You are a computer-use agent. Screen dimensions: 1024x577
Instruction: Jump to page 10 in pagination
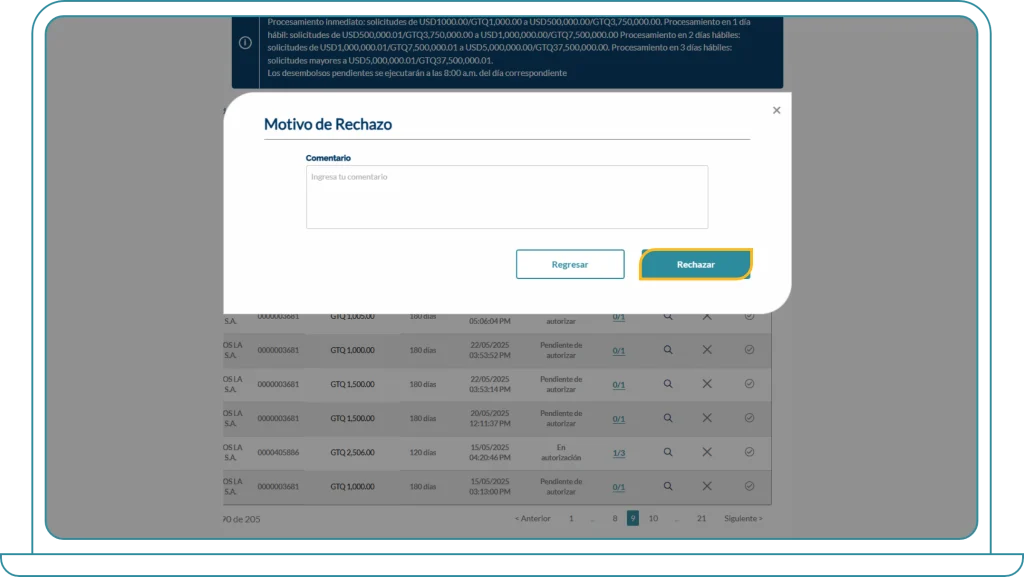point(653,518)
